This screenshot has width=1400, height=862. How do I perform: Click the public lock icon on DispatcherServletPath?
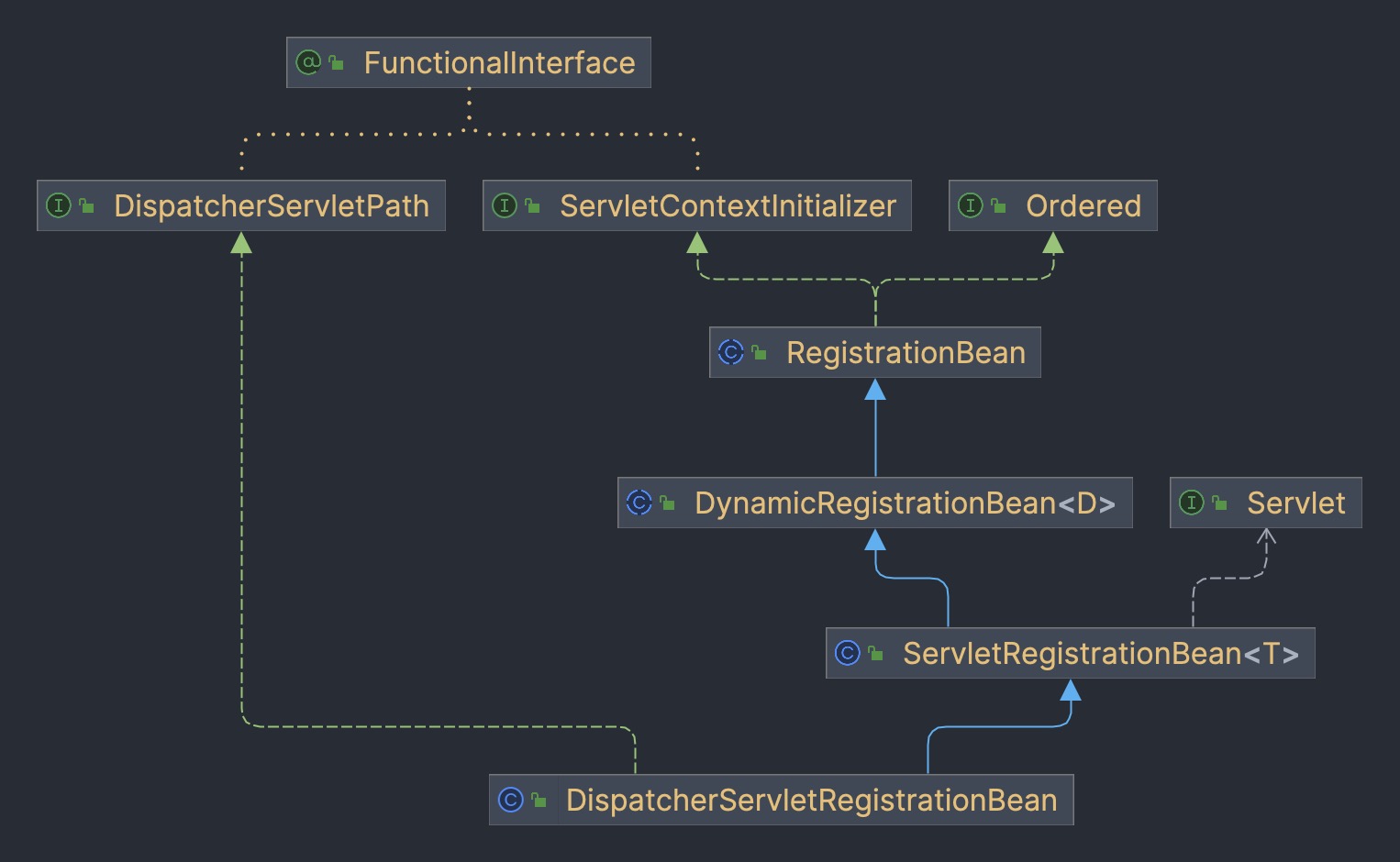pos(87,205)
